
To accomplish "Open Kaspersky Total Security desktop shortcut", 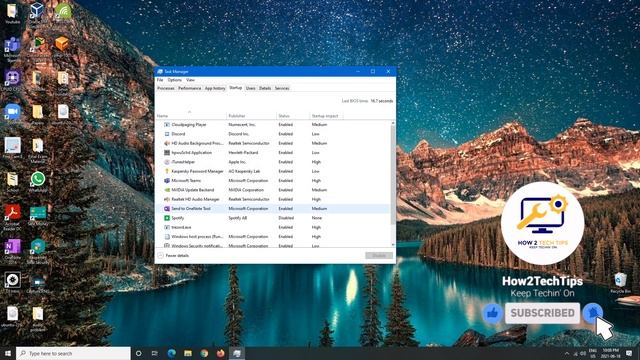I will [38, 251].
